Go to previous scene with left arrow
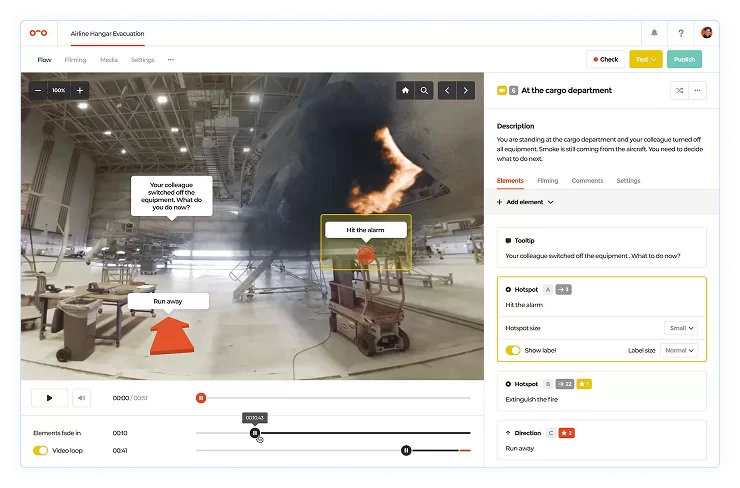The image size is (740, 488). [448, 90]
